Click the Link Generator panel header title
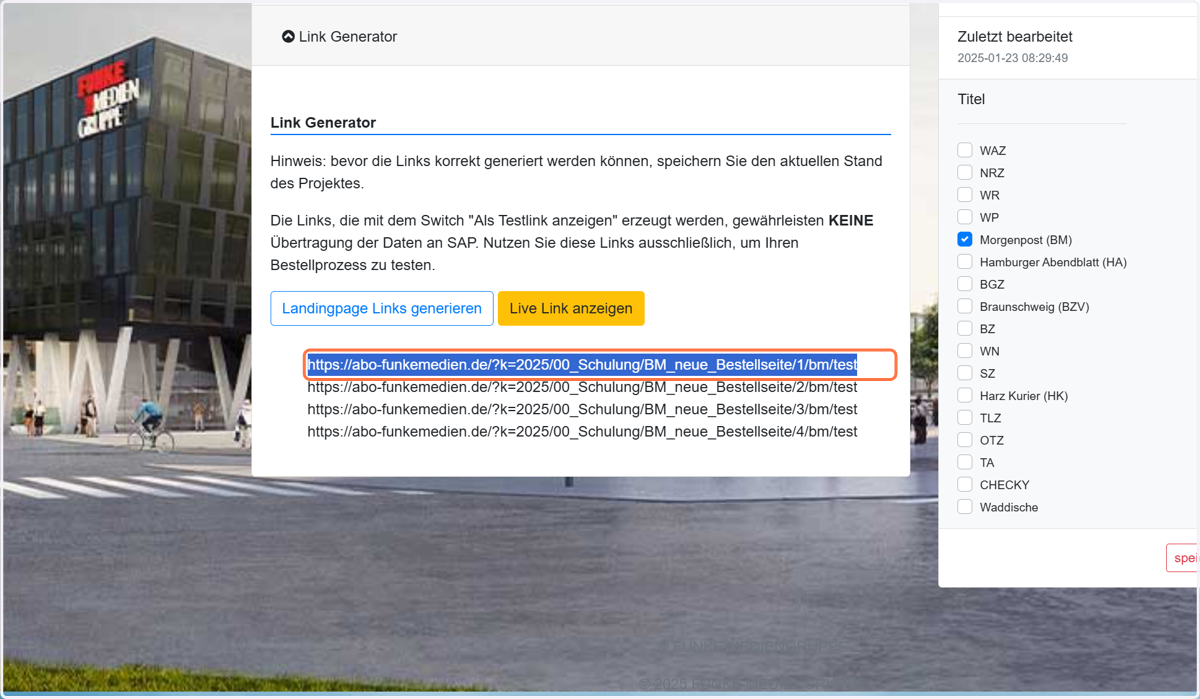This screenshot has width=1200, height=699. coord(348,37)
